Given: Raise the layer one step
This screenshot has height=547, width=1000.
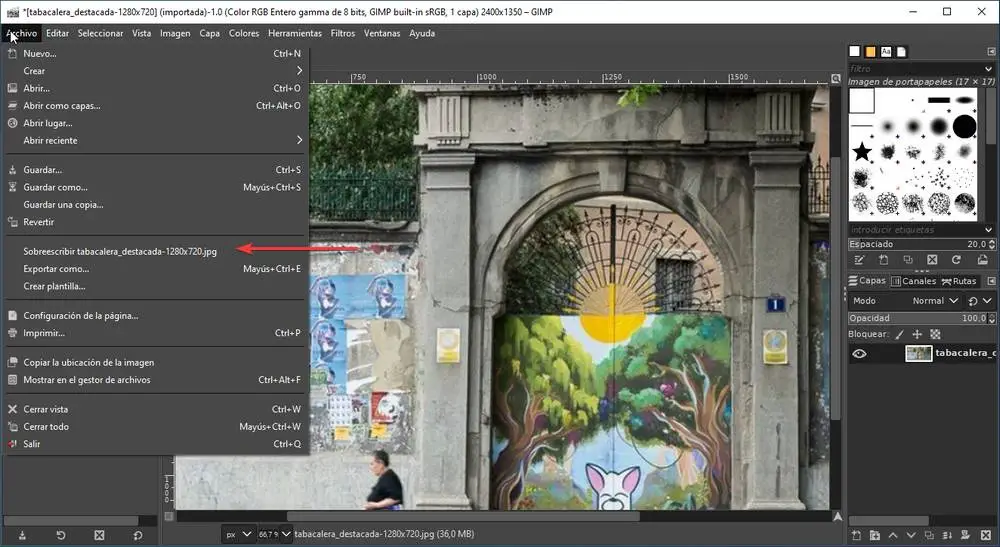Looking at the screenshot, I should click(x=893, y=536).
